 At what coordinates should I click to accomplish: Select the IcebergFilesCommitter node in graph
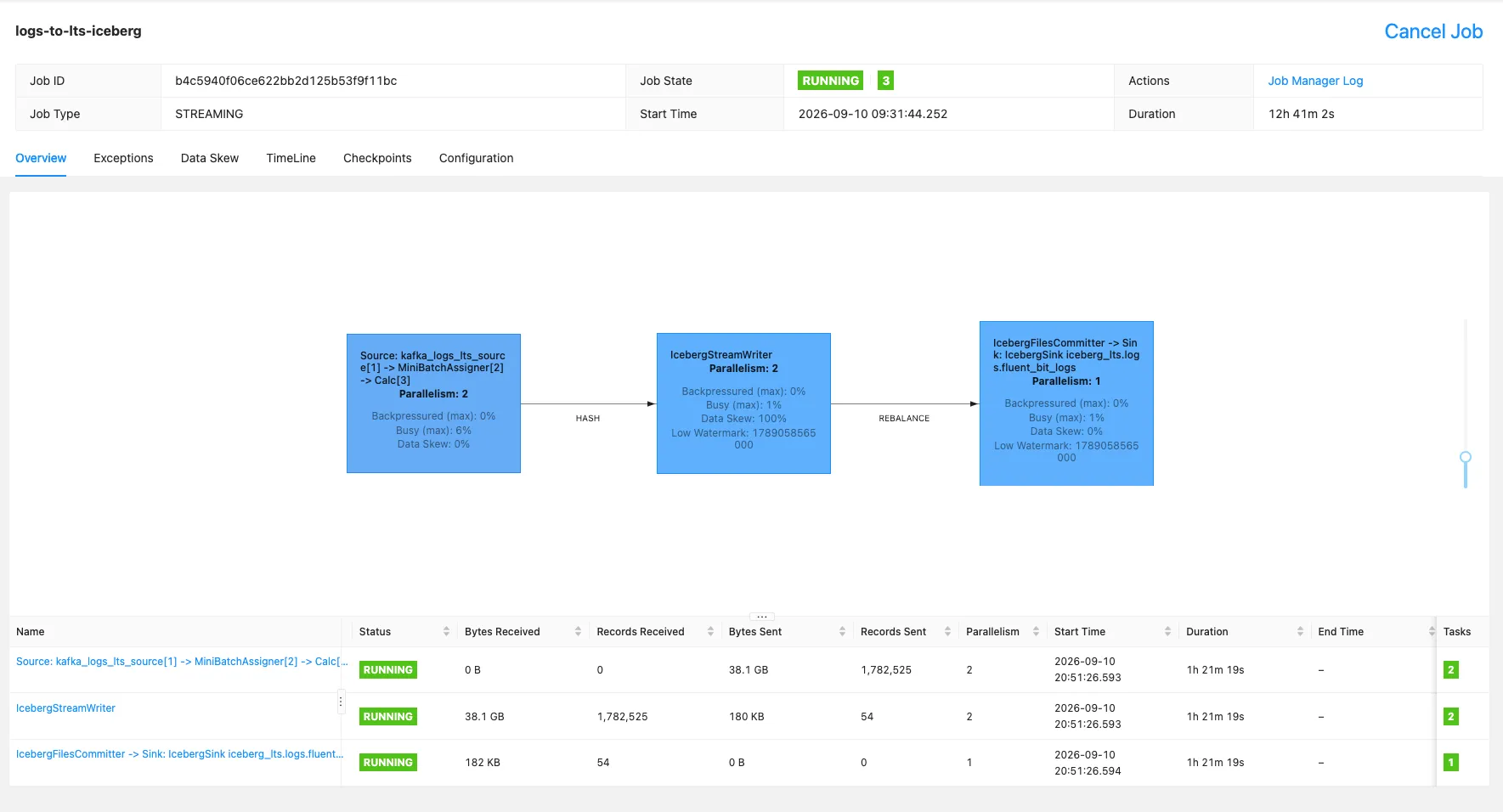(1066, 403)
